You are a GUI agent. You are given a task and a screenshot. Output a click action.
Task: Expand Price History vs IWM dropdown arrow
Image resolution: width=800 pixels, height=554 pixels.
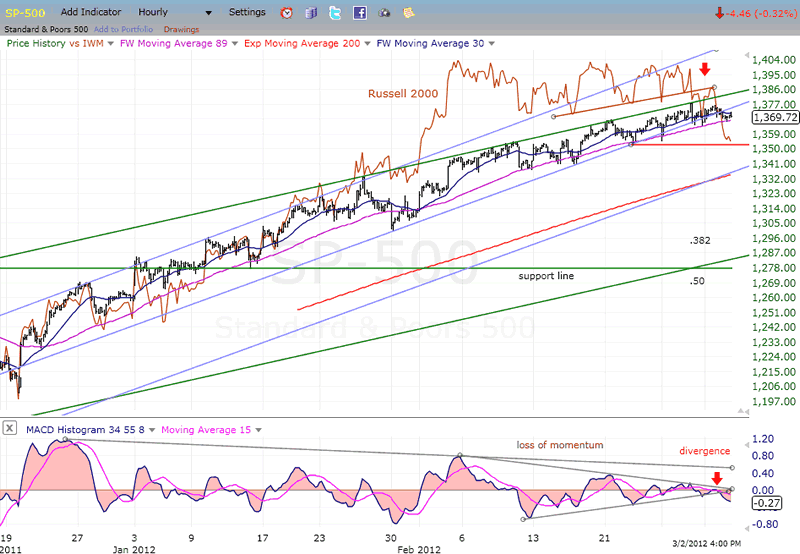coord(111,44)
